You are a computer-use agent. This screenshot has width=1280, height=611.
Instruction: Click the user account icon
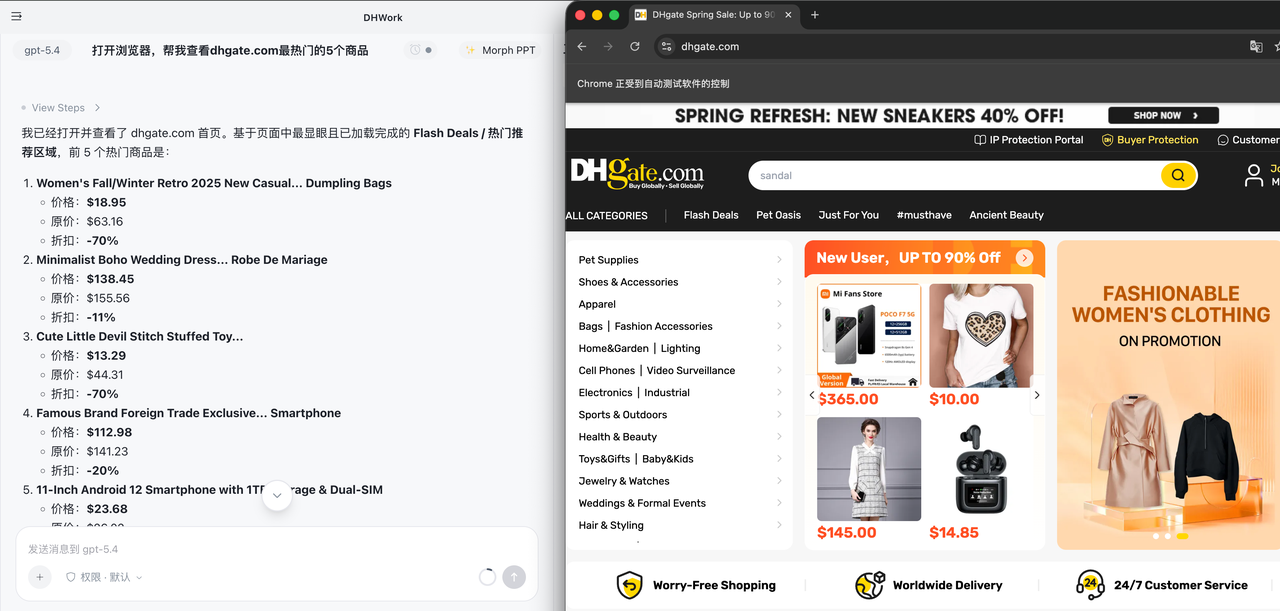pyautogui.click(x=1253, y=176)
